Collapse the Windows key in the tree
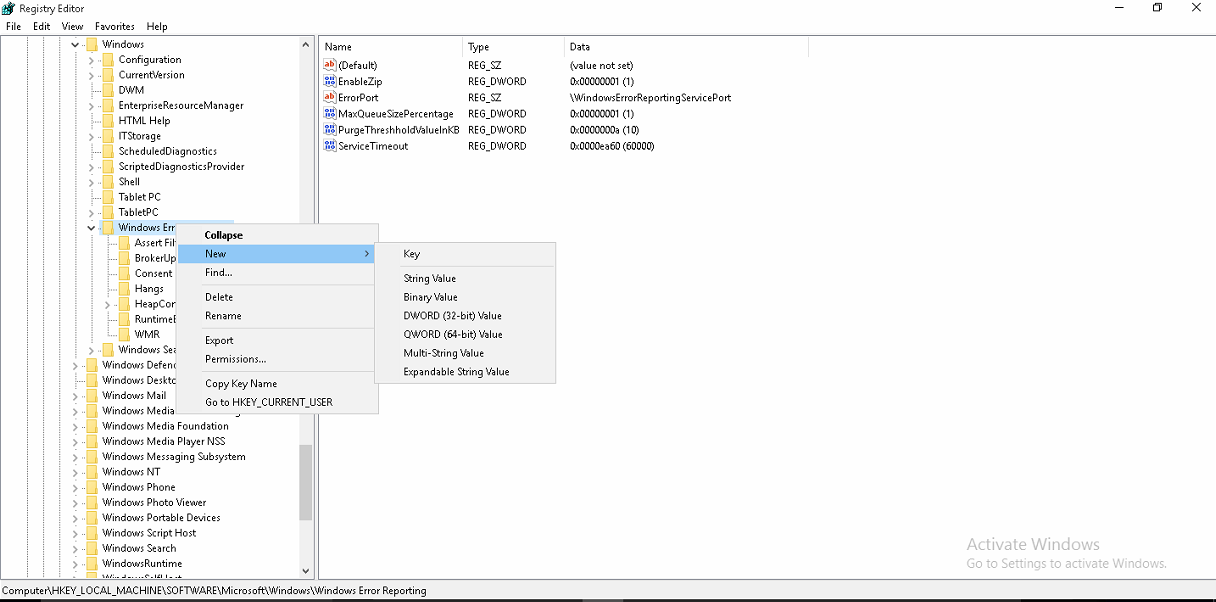The height and width of the screenshot is (602, 1216). [75, 44]
